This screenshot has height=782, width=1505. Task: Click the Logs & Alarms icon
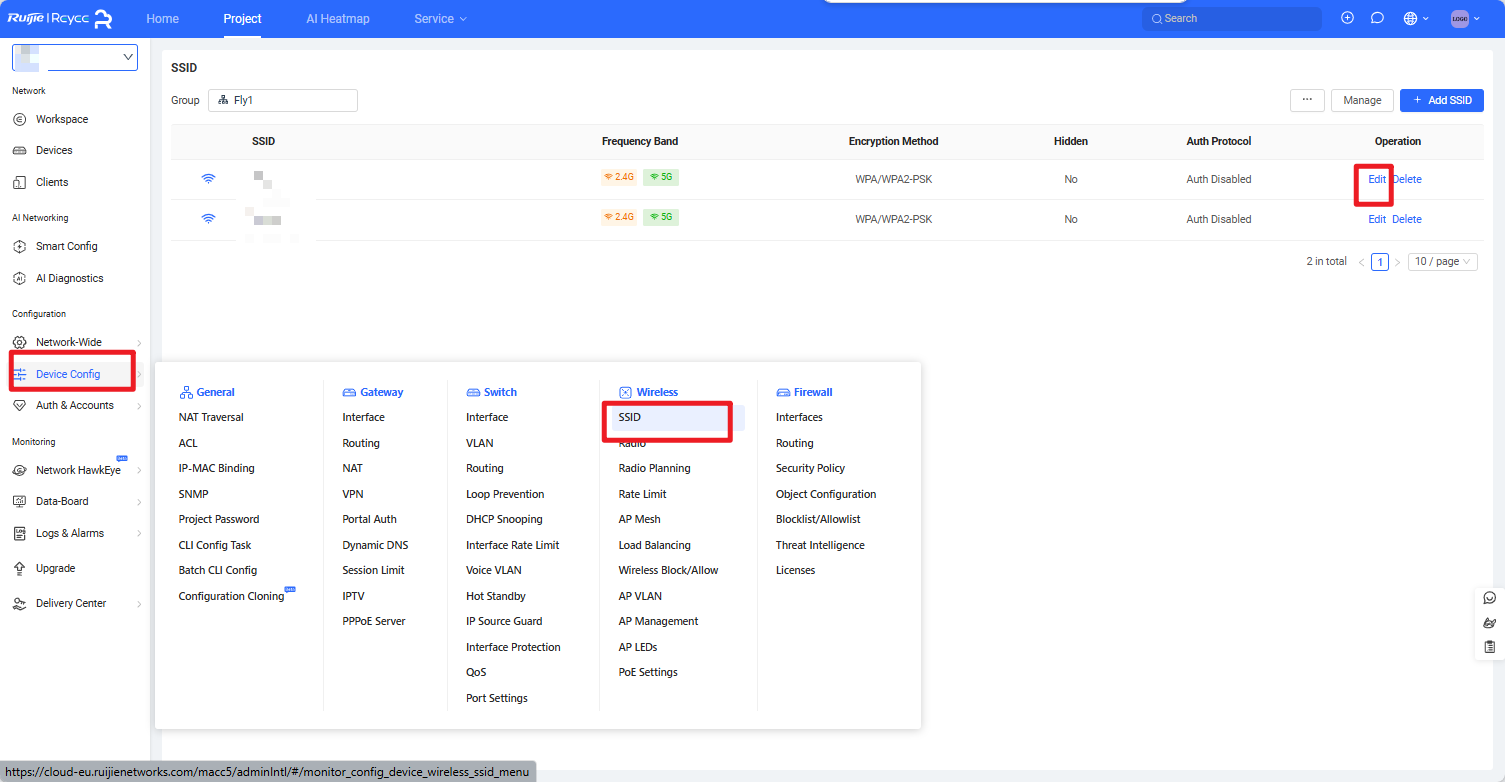[x=19, y=533]
